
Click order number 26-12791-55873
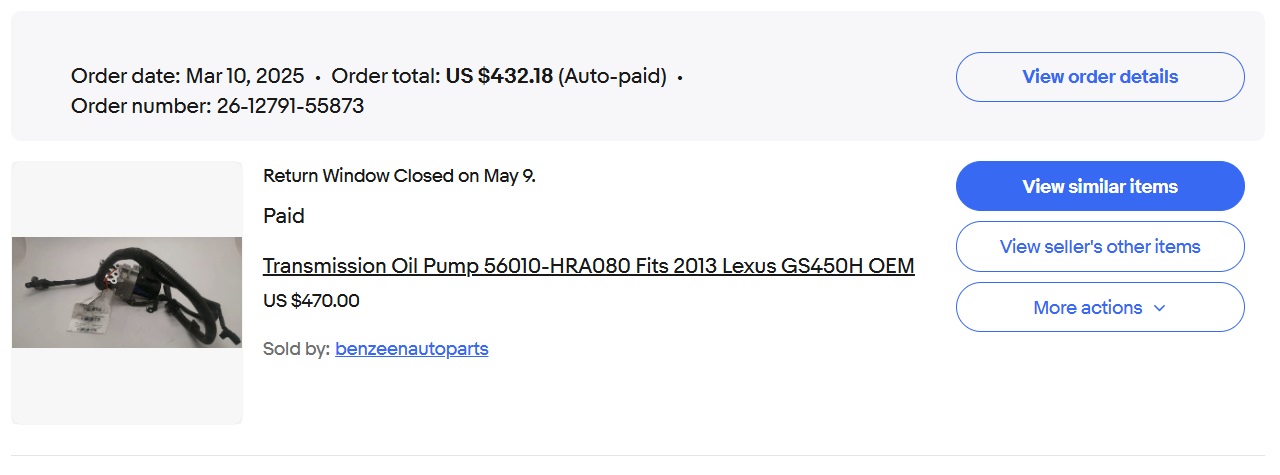pos(290,105)
